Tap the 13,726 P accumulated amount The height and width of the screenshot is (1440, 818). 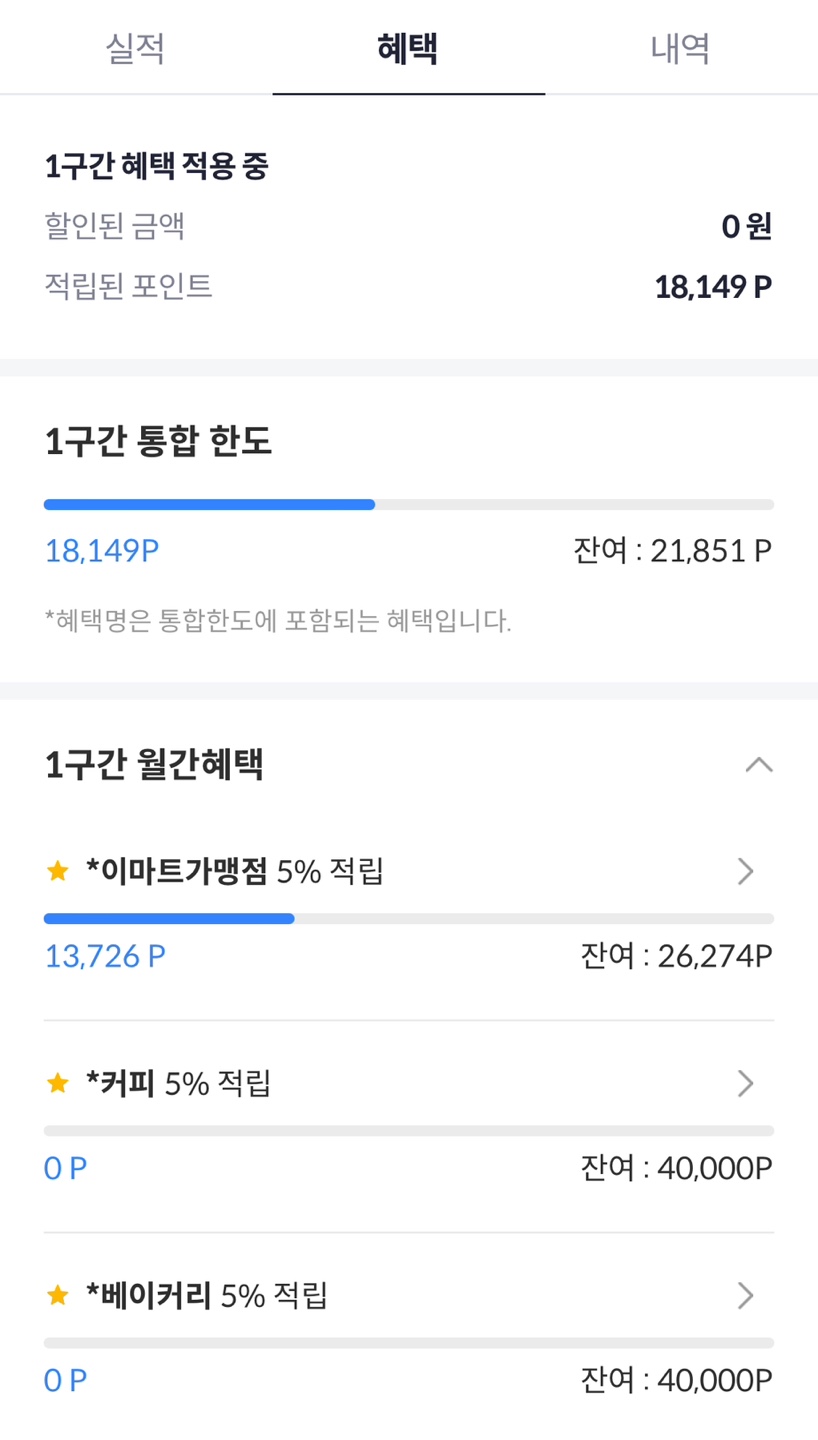105,957
